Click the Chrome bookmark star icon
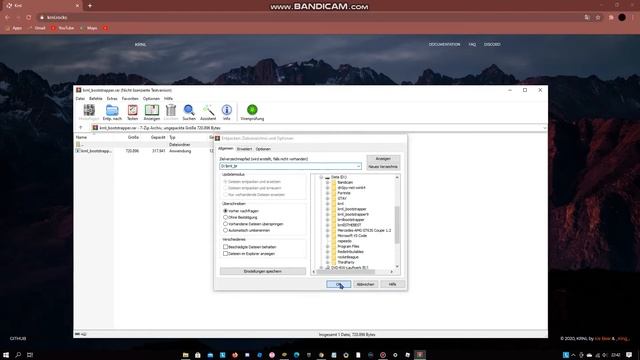Image resolution: width=640 pixels, height=360 pixels. [598, 18]
